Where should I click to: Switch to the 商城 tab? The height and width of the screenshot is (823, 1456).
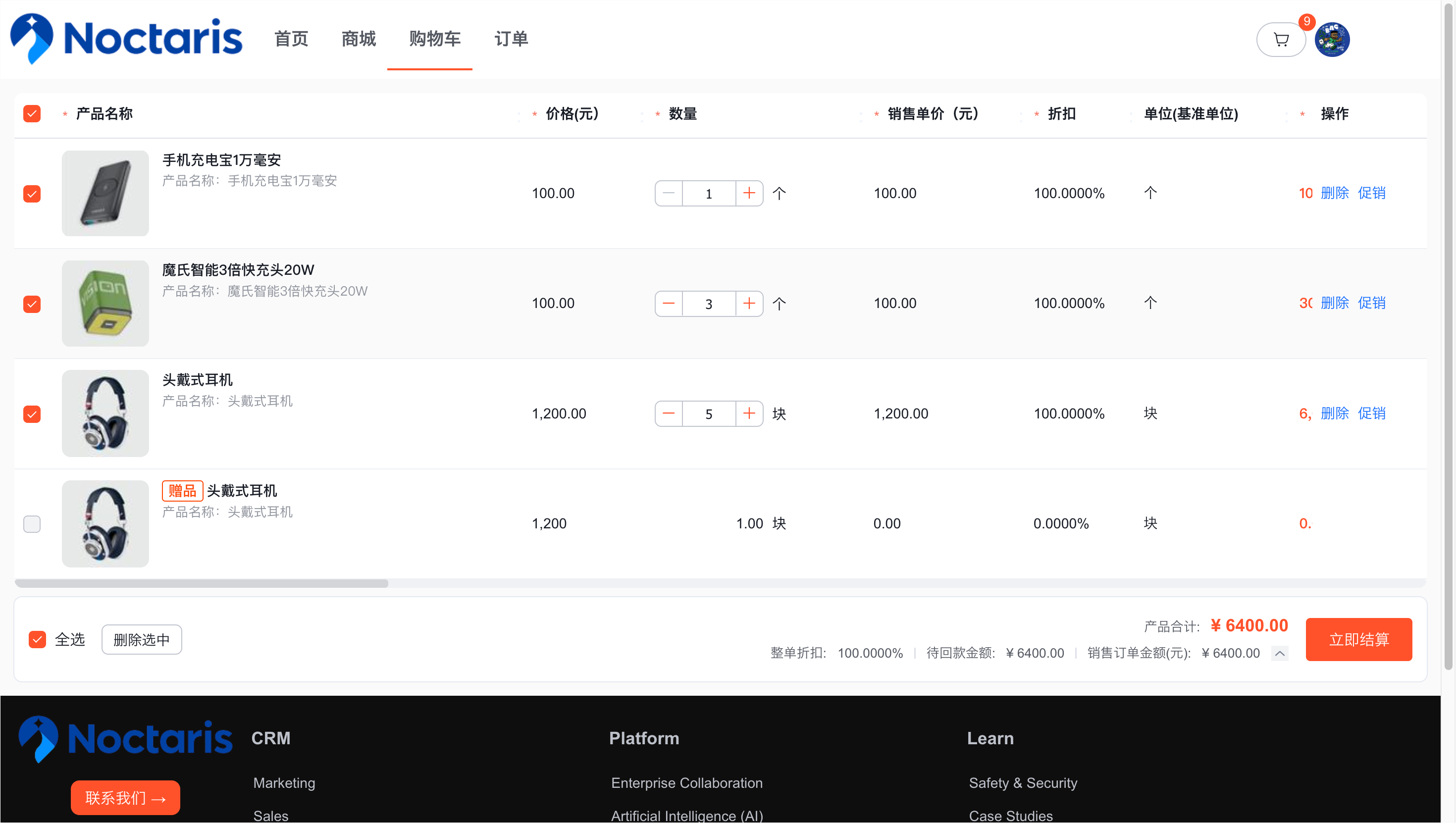pyautogui.click(x=359, y=39)
